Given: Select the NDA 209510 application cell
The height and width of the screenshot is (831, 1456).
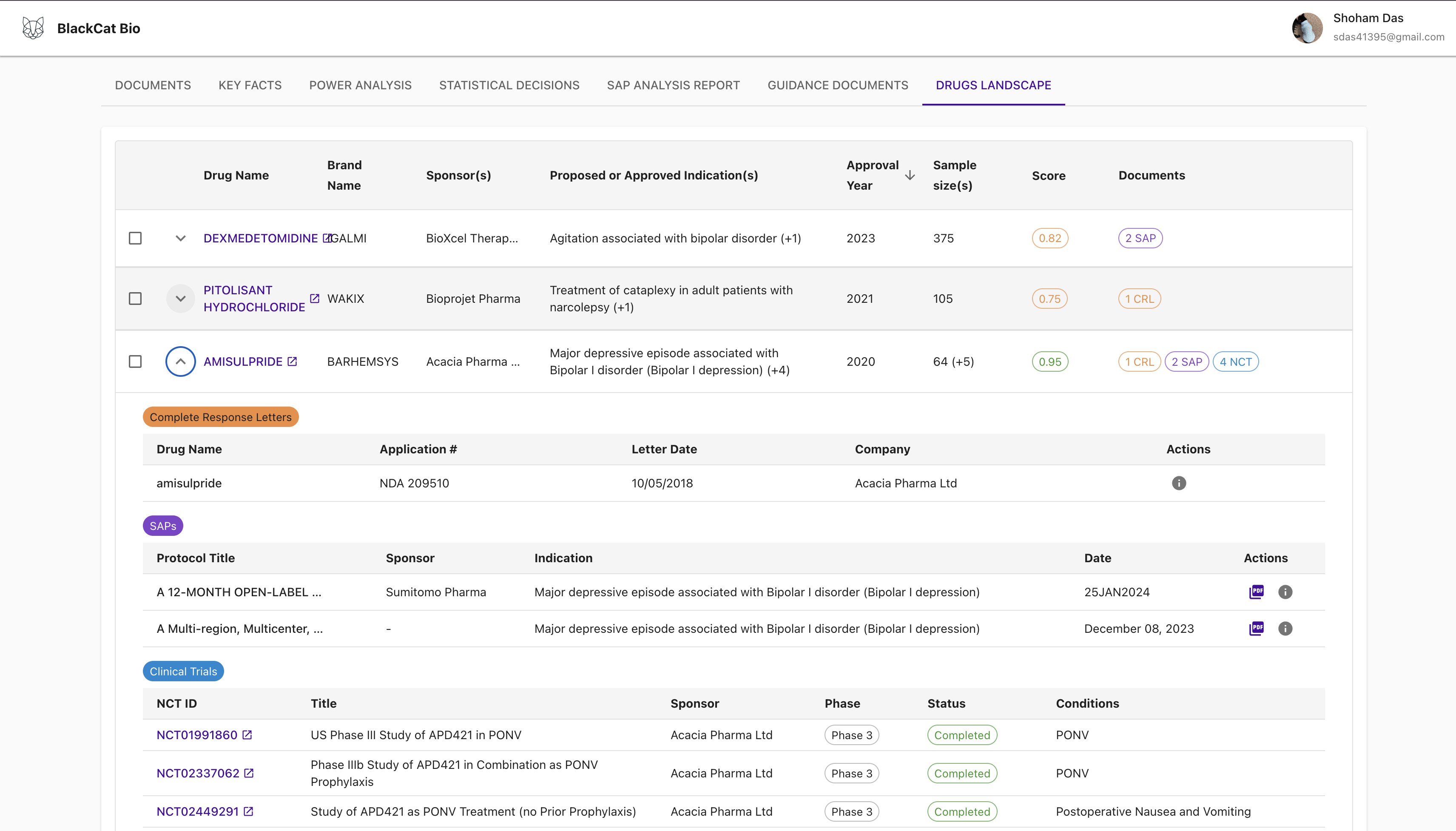Looking at the screenshot, I should click(414, 483).
